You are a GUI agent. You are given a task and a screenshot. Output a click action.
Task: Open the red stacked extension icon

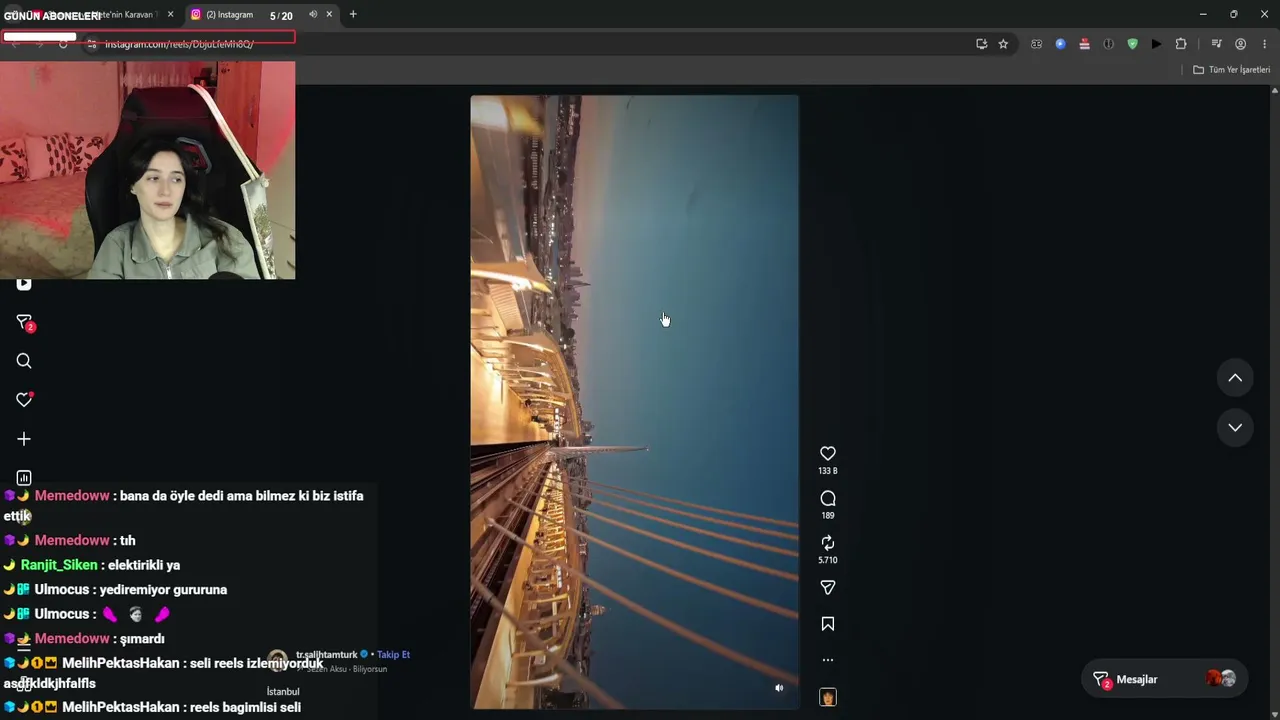point(1084,44)
